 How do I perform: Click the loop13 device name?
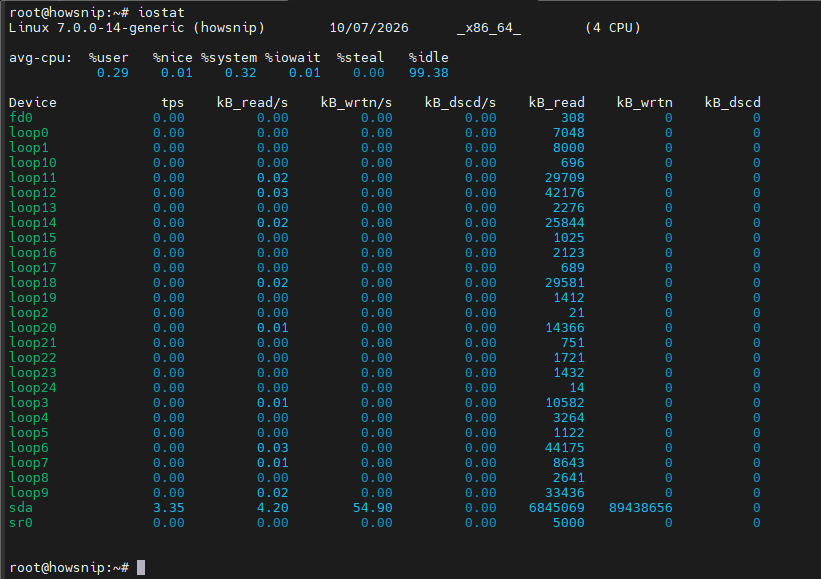click(32, 208)
